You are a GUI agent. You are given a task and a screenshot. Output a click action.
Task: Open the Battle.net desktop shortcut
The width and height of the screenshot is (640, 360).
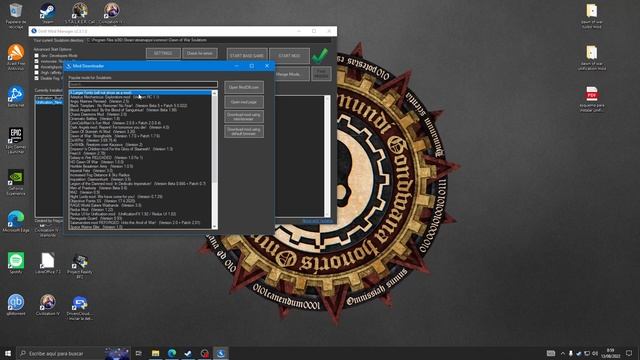(16, 96)
